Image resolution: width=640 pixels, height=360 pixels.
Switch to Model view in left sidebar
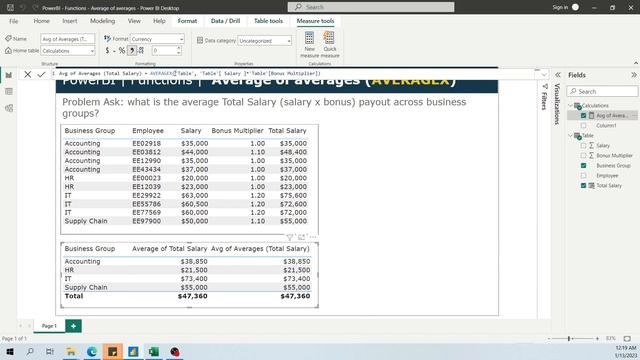coord(9,108)
